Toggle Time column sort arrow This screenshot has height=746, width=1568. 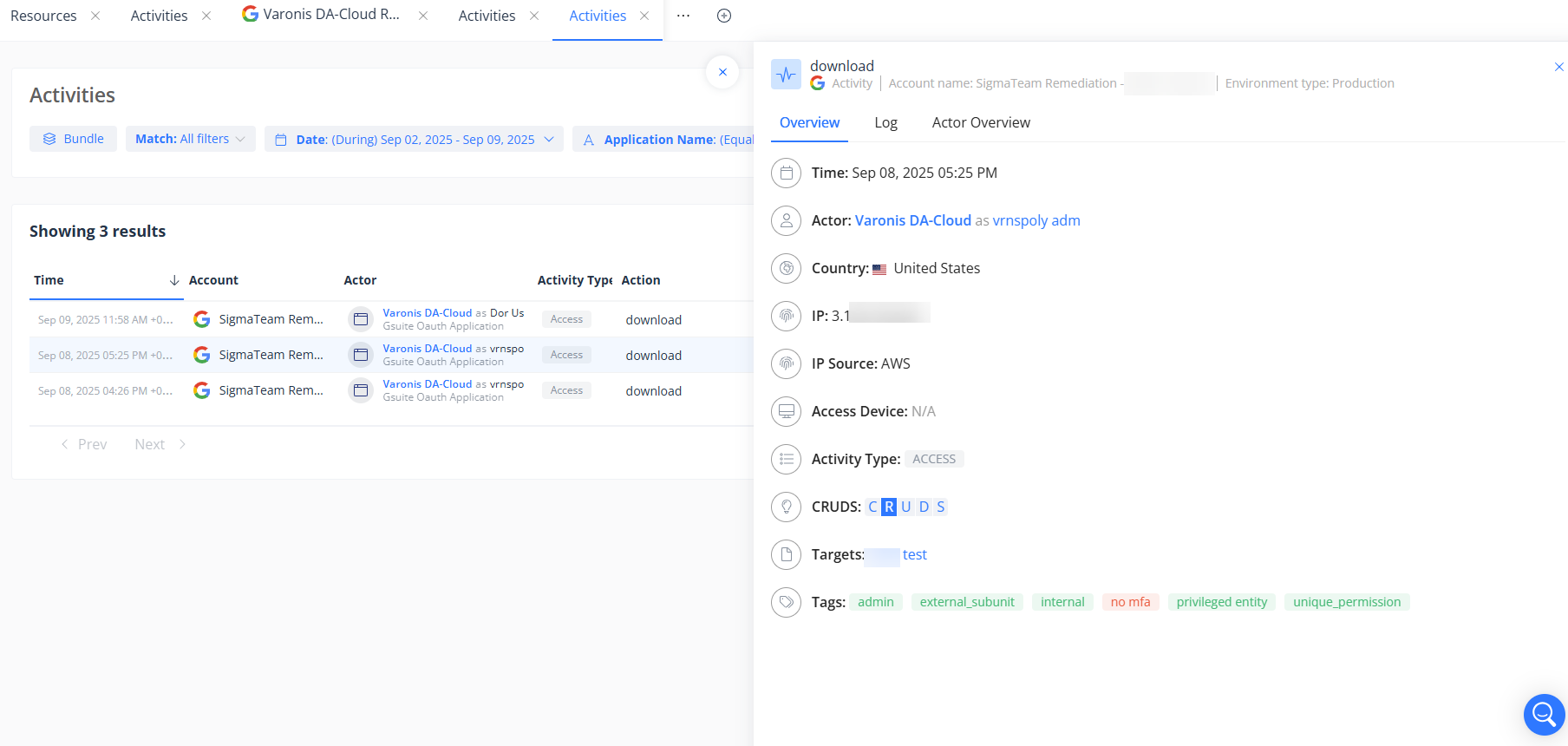174,280
